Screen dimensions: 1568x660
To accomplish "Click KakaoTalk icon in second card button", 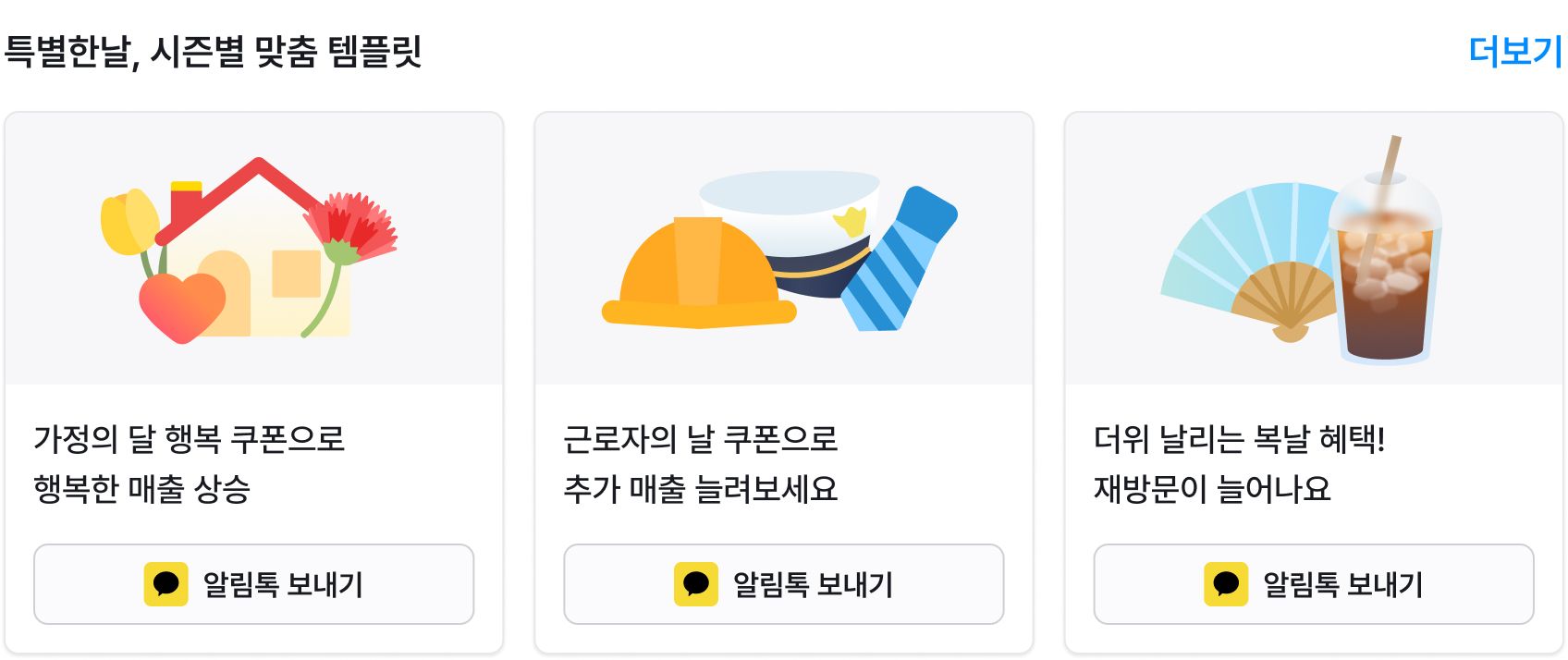I will (x=696, y=584).
